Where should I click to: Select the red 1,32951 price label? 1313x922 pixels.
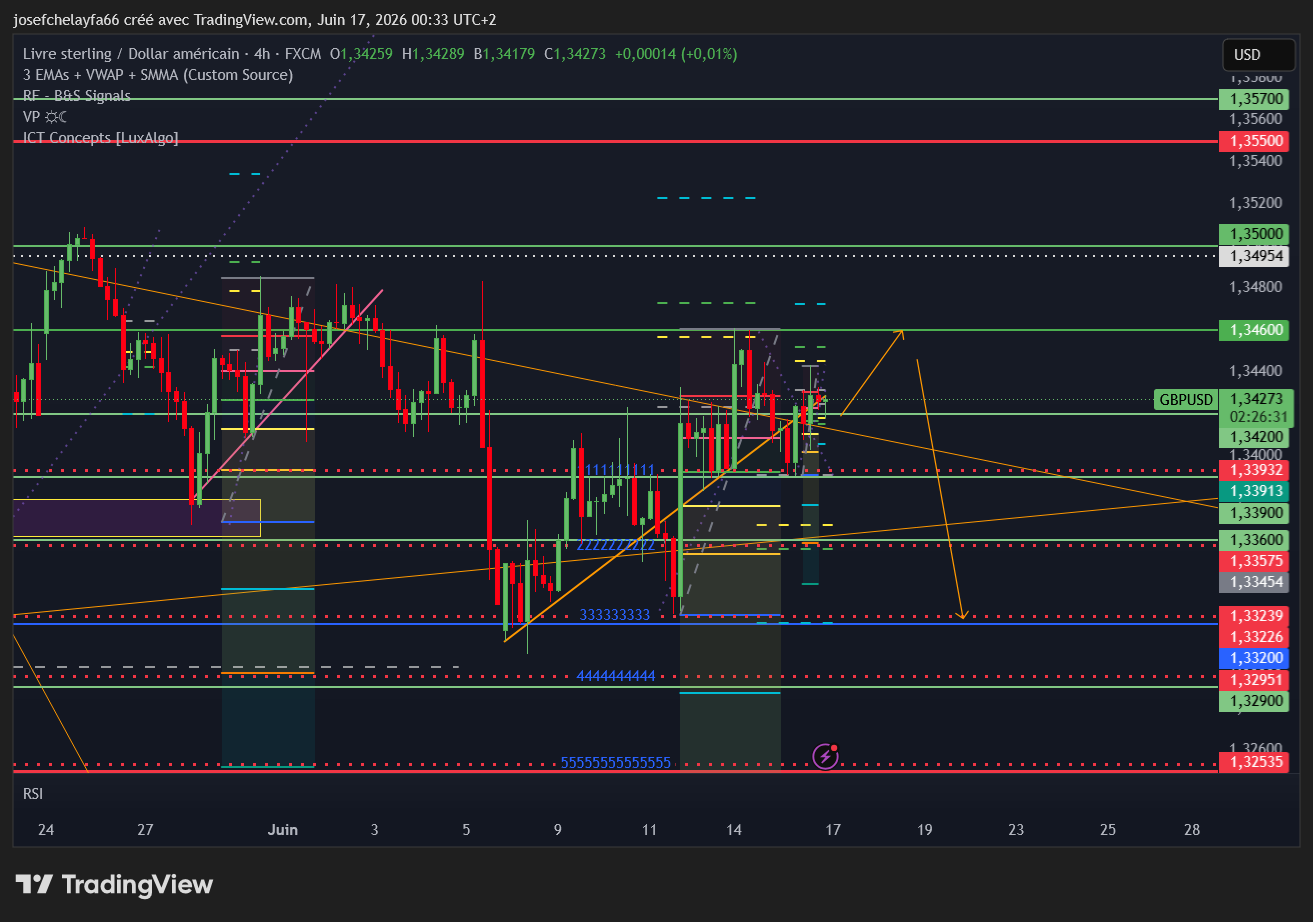coord(1253,680)
